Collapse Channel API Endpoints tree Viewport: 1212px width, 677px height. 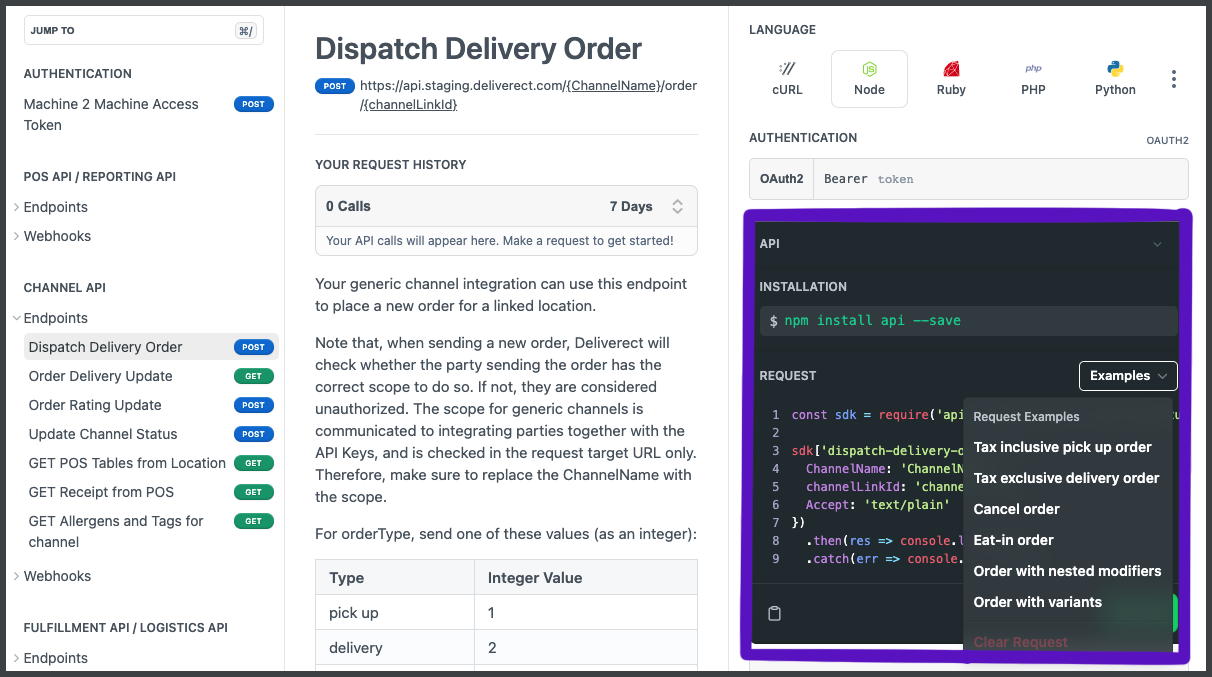tap(17, 318)
